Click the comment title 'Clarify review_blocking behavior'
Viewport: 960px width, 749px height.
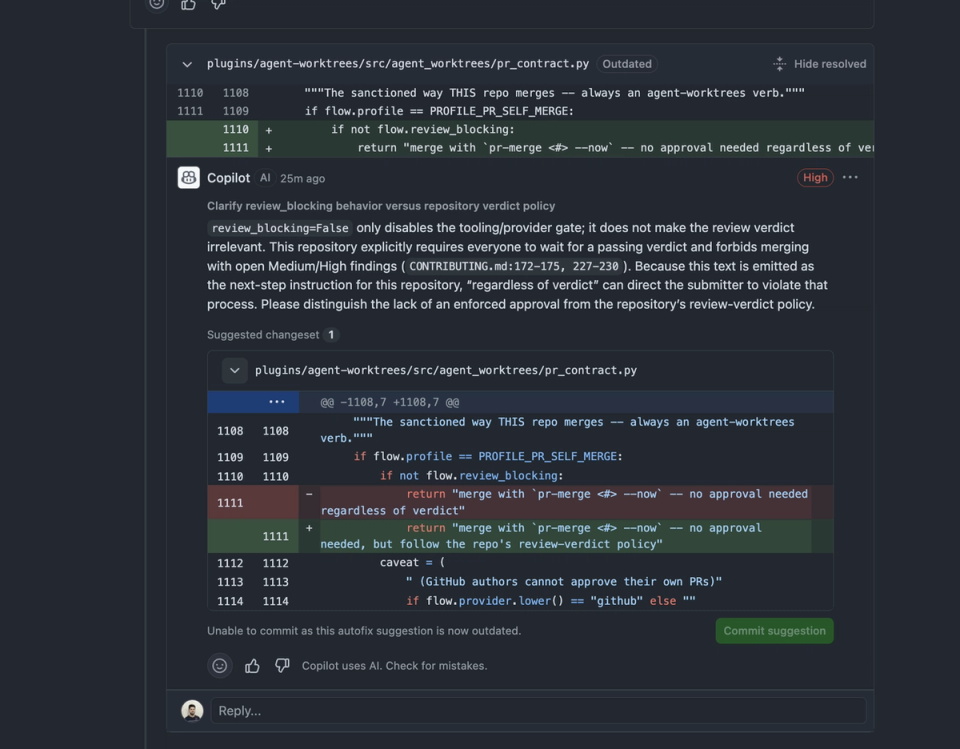381,206
